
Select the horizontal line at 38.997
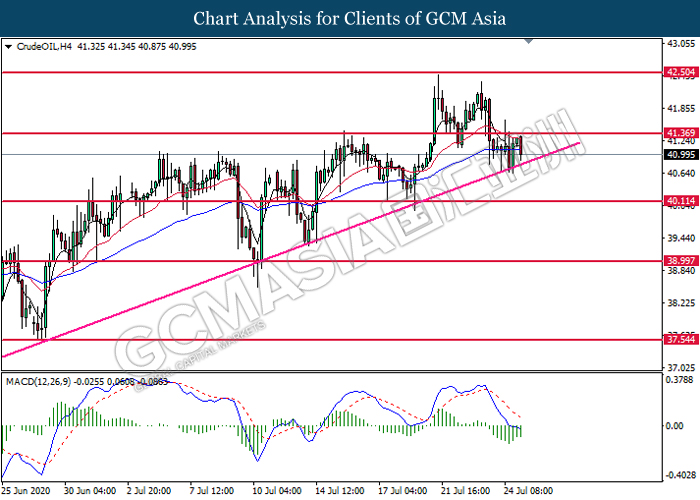tap(332, 261)
